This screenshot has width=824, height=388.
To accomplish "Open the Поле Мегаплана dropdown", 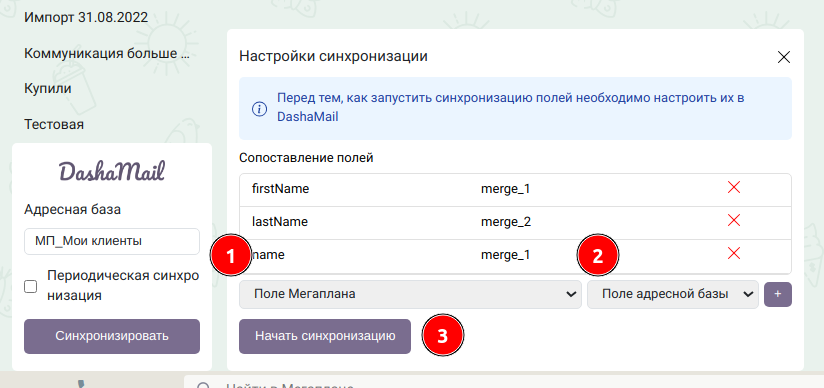I will pos(410,294).
